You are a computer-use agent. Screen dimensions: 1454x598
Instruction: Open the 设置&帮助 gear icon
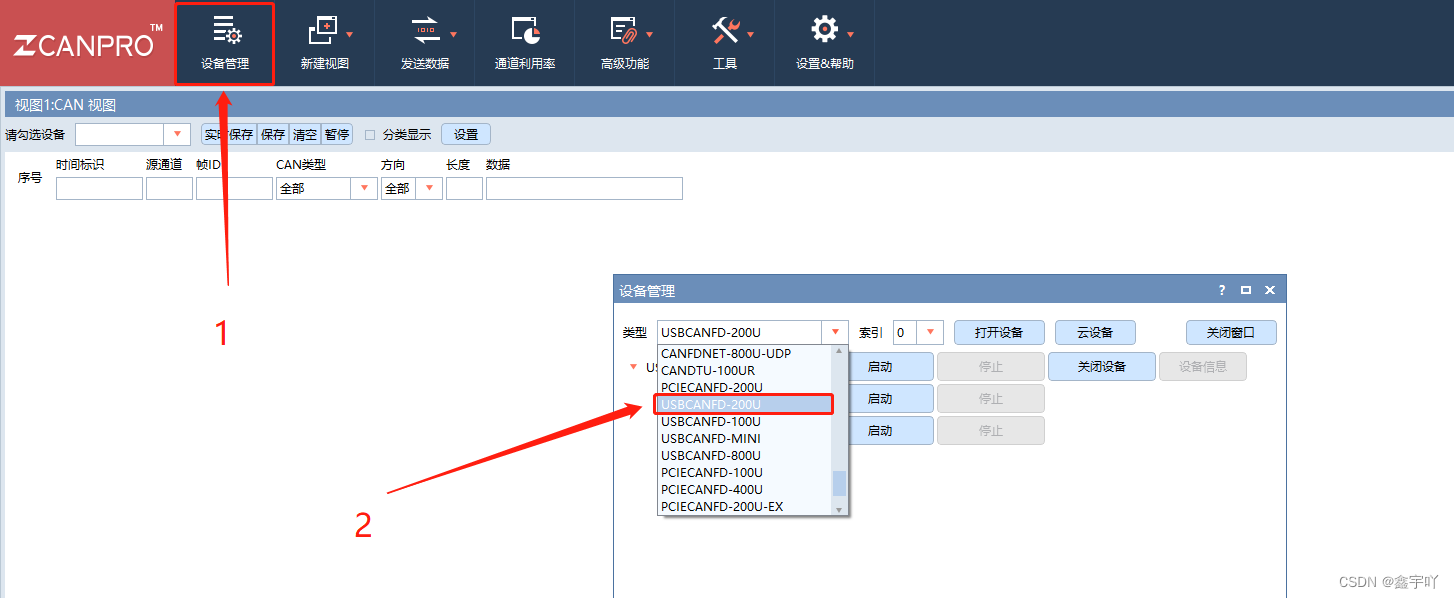click(824, 30)
